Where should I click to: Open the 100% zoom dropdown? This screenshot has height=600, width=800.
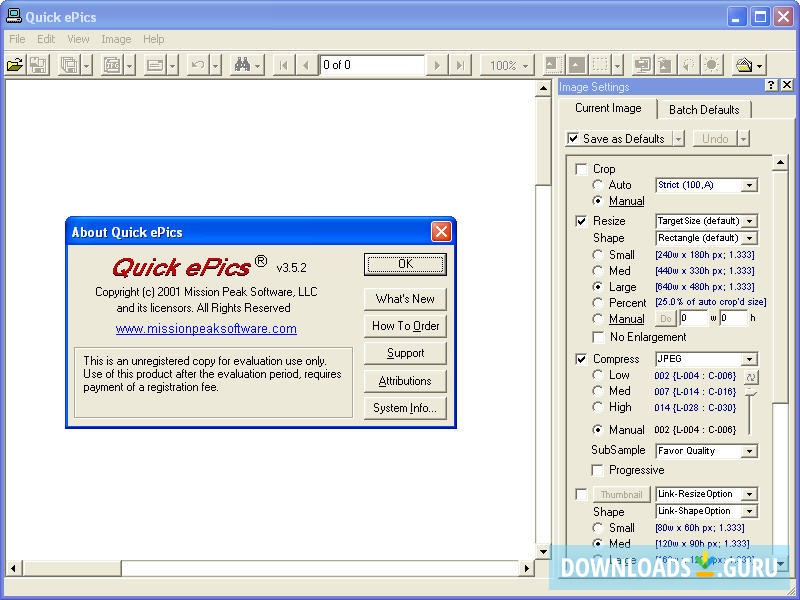(508, 65)
